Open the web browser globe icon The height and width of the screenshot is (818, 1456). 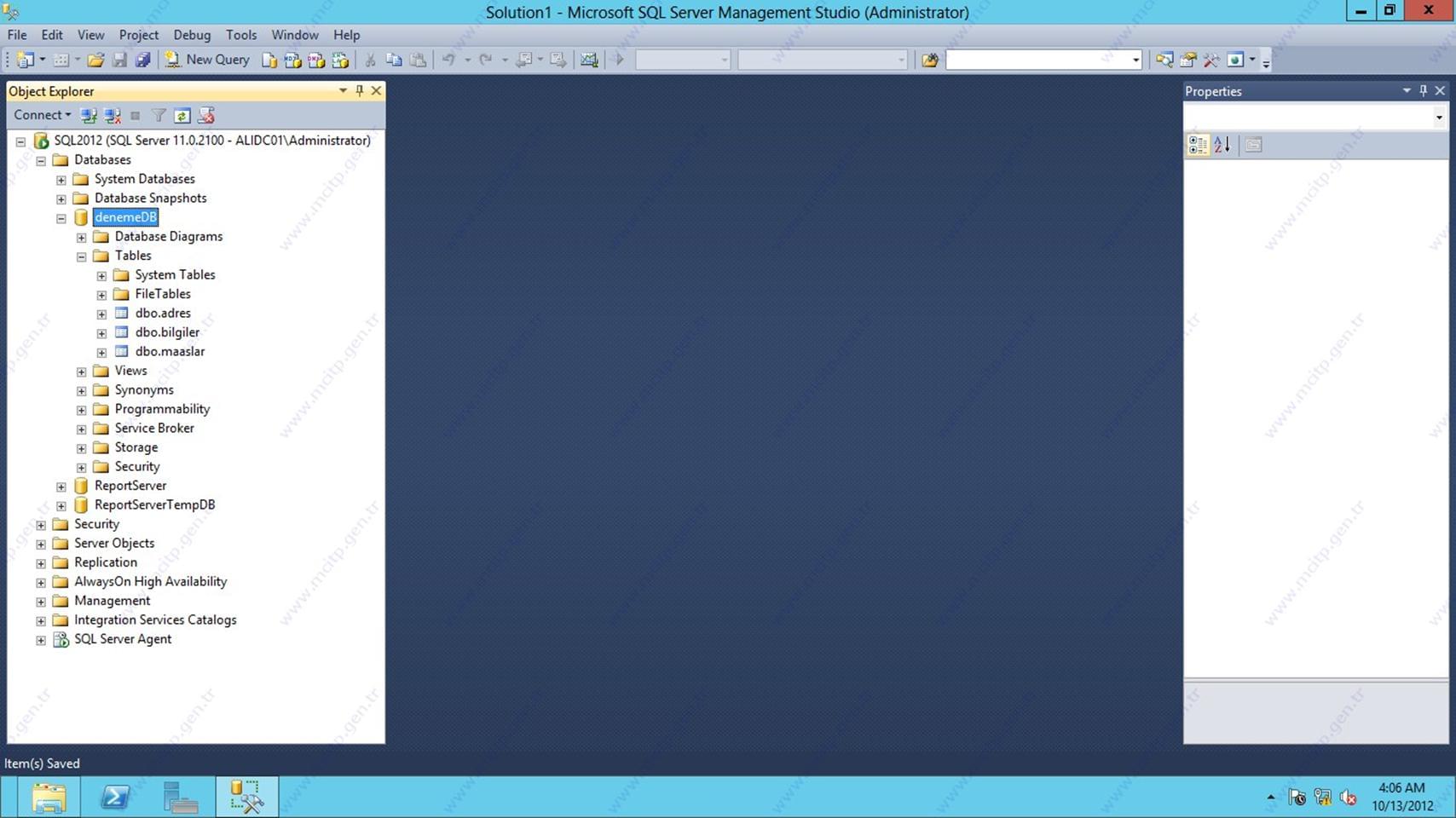(x=1235, y=60)
